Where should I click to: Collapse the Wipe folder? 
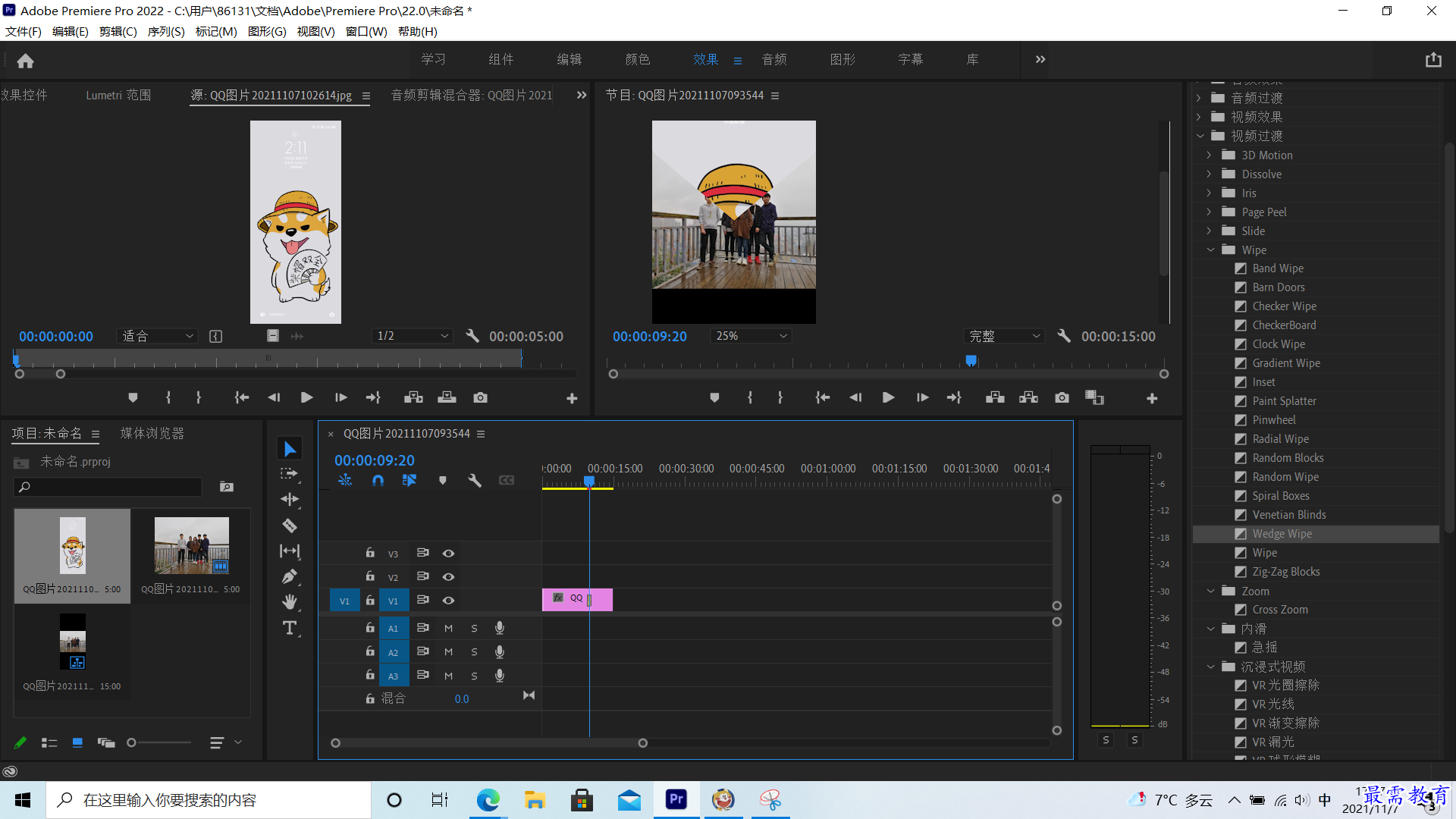[x=1210, y=250]
